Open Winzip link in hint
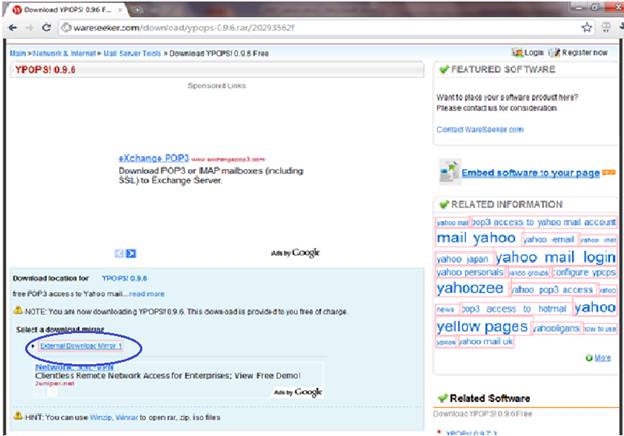Screen dimensions: 624x436 click(x=101, y=417)
